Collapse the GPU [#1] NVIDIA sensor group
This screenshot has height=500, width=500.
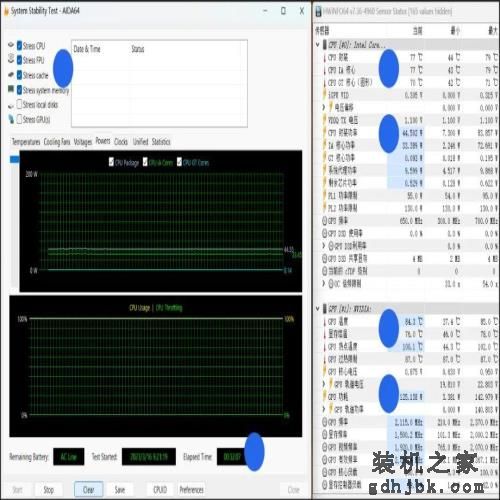pyautogui.click(x=318, y=309)
